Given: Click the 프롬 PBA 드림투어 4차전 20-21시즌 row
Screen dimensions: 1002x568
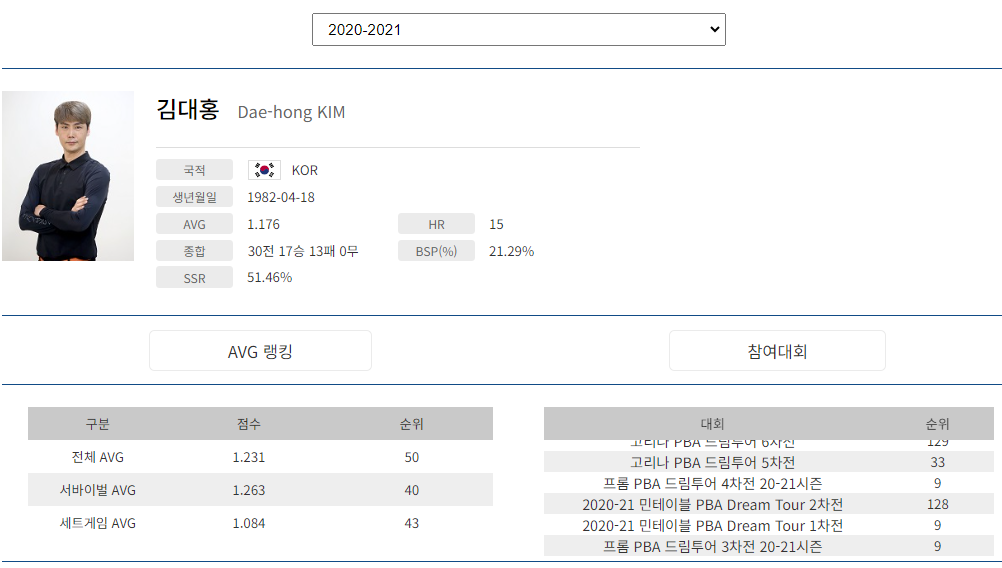Looking at the screenshot, I should point(769,483).
